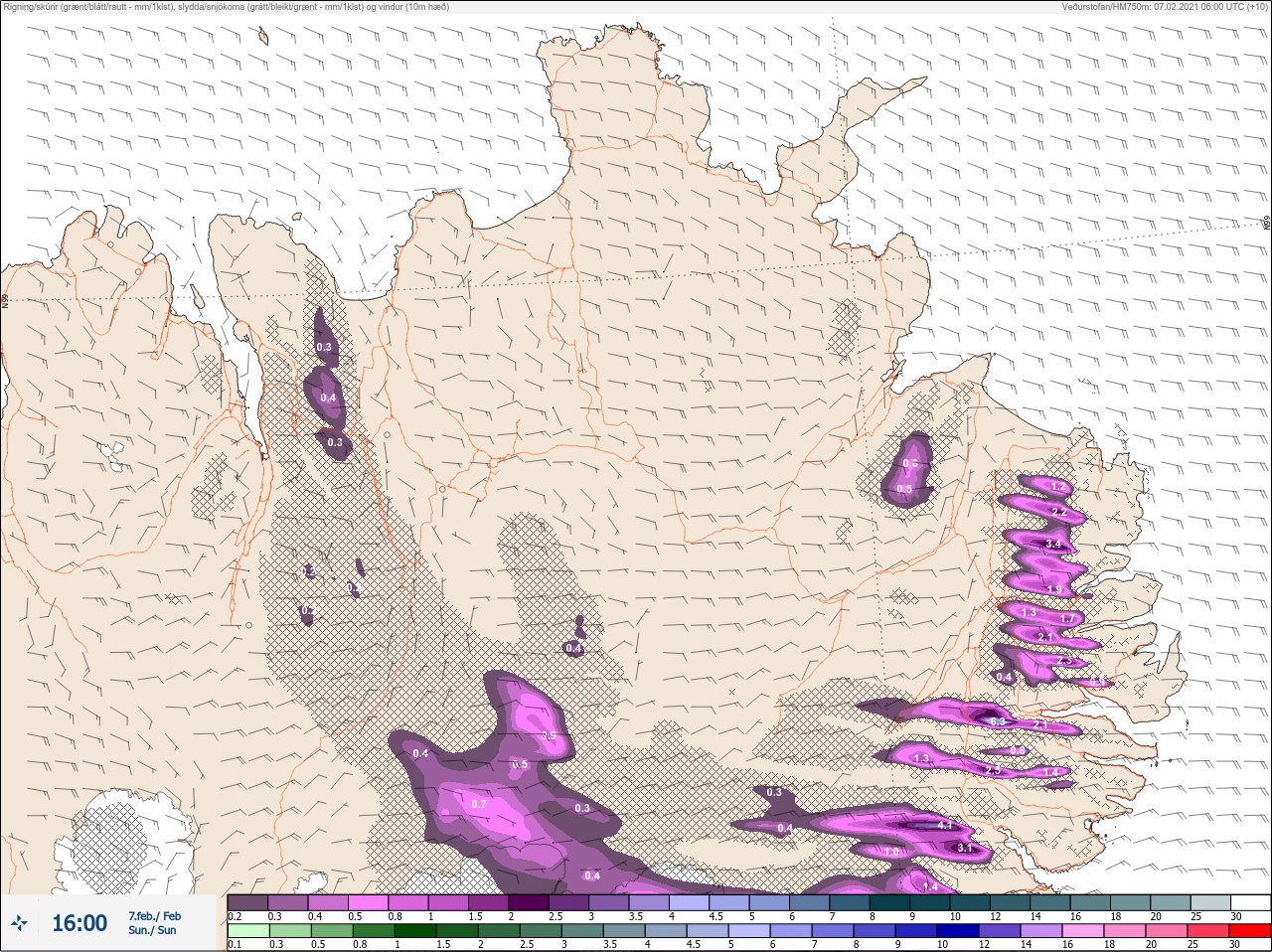Pick the dark purple 0.2–0.3 legend swatch
Screen dimensions: 1272x952
[247, 902]
